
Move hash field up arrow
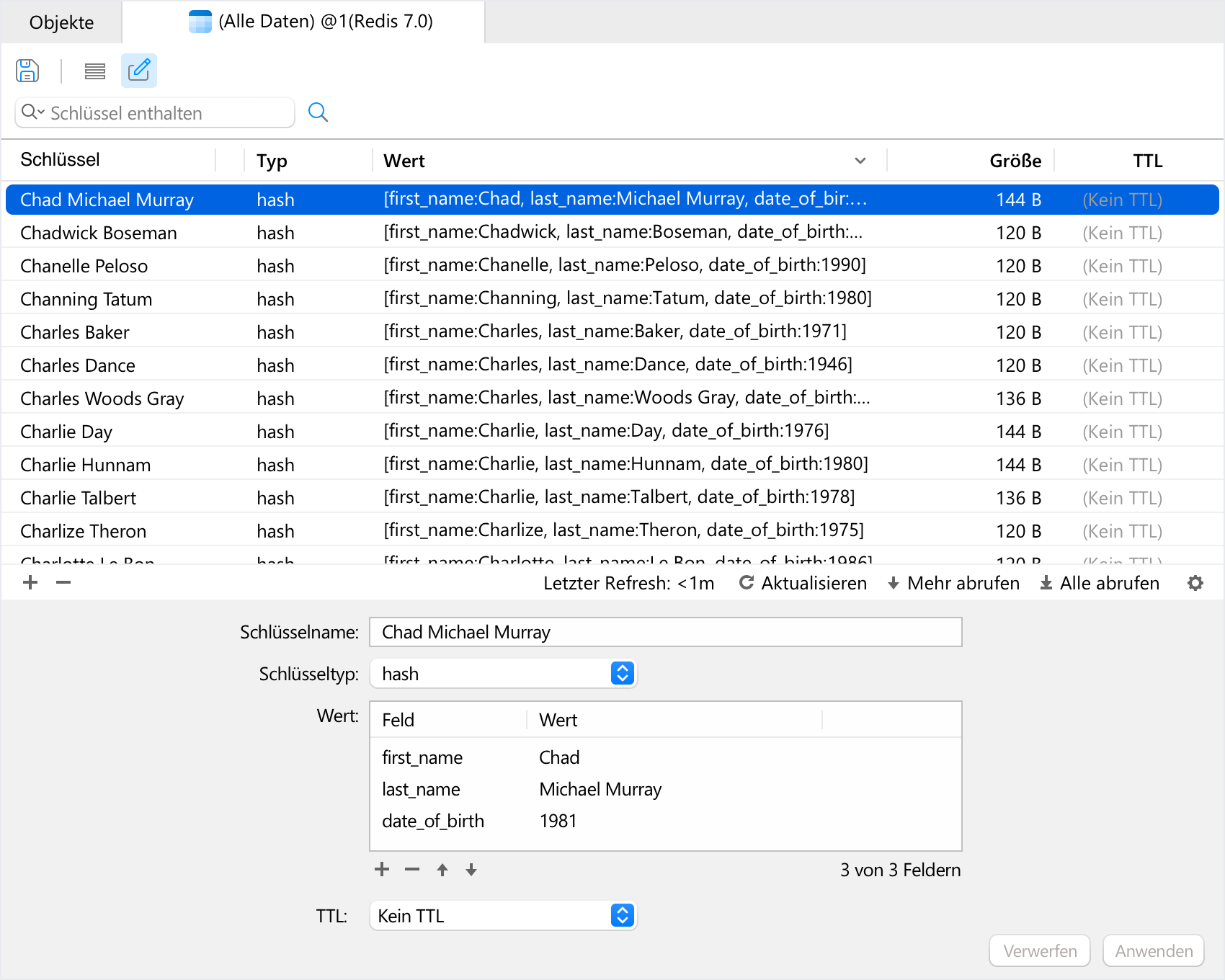pyautogui.click(x=442, y=870)
